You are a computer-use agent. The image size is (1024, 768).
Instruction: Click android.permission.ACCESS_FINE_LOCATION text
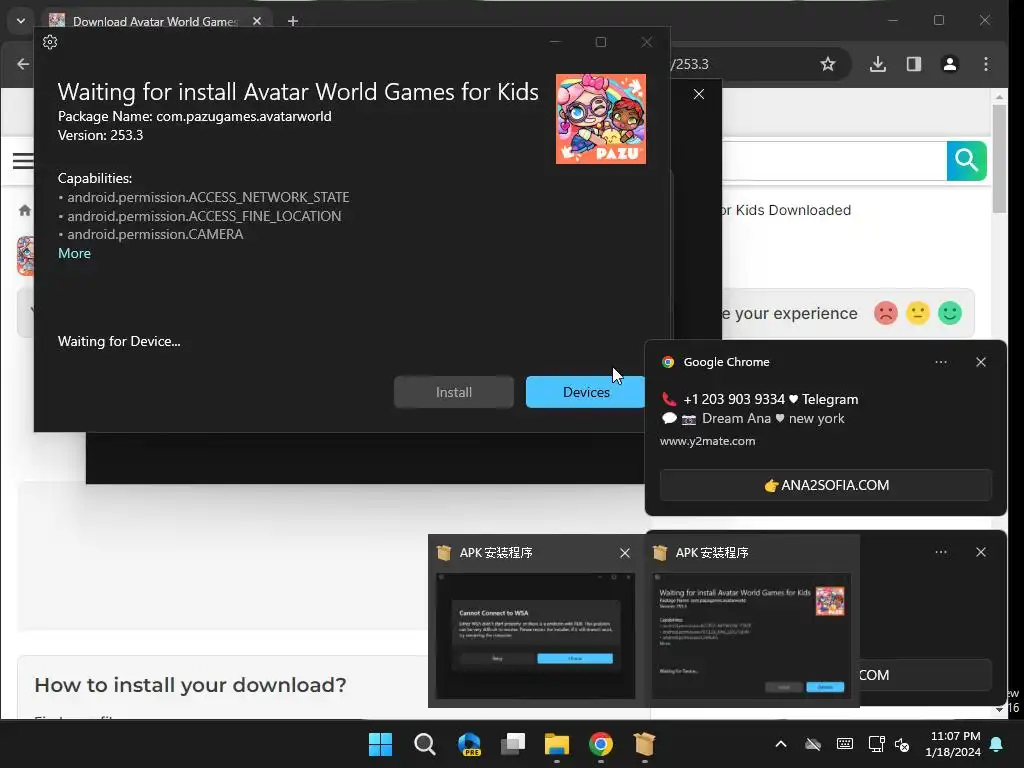tap(204, 216)
